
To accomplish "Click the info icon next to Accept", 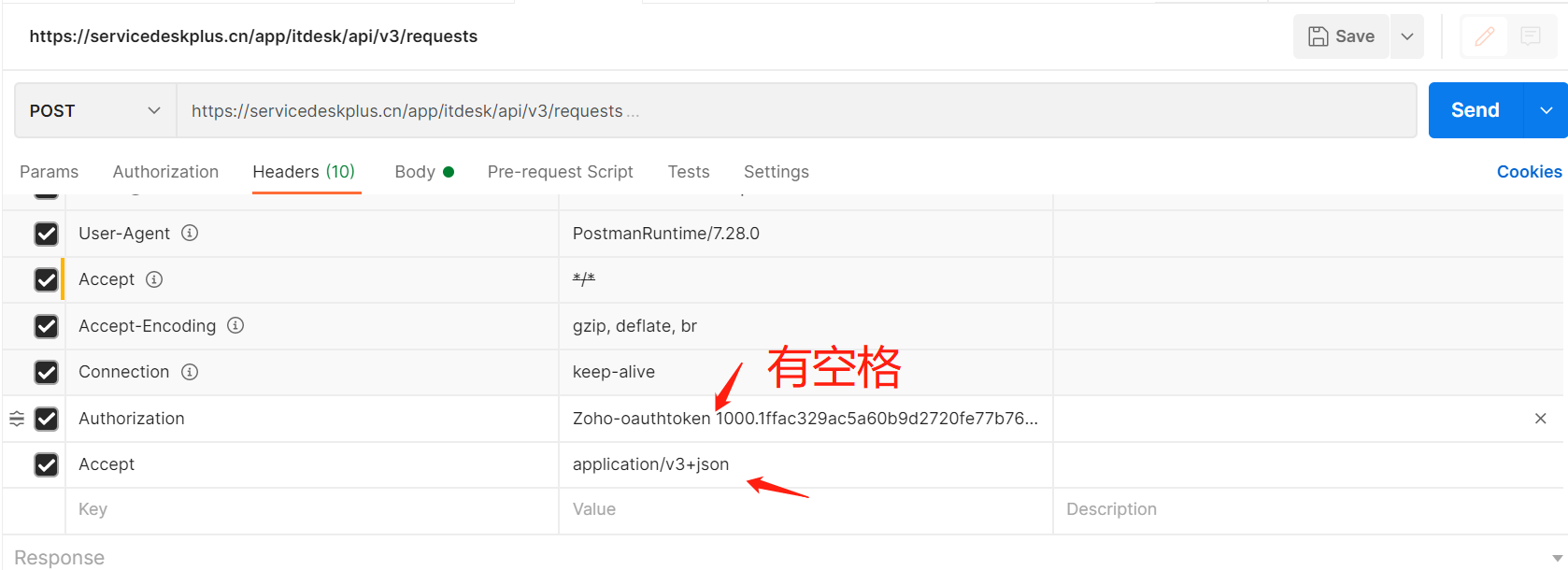I will pos(154,279).
